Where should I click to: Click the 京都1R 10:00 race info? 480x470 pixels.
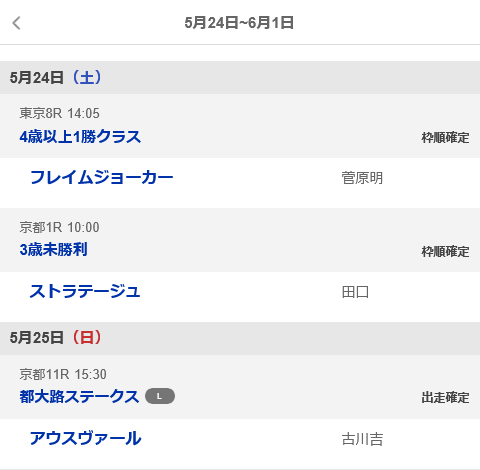point(59,227)
